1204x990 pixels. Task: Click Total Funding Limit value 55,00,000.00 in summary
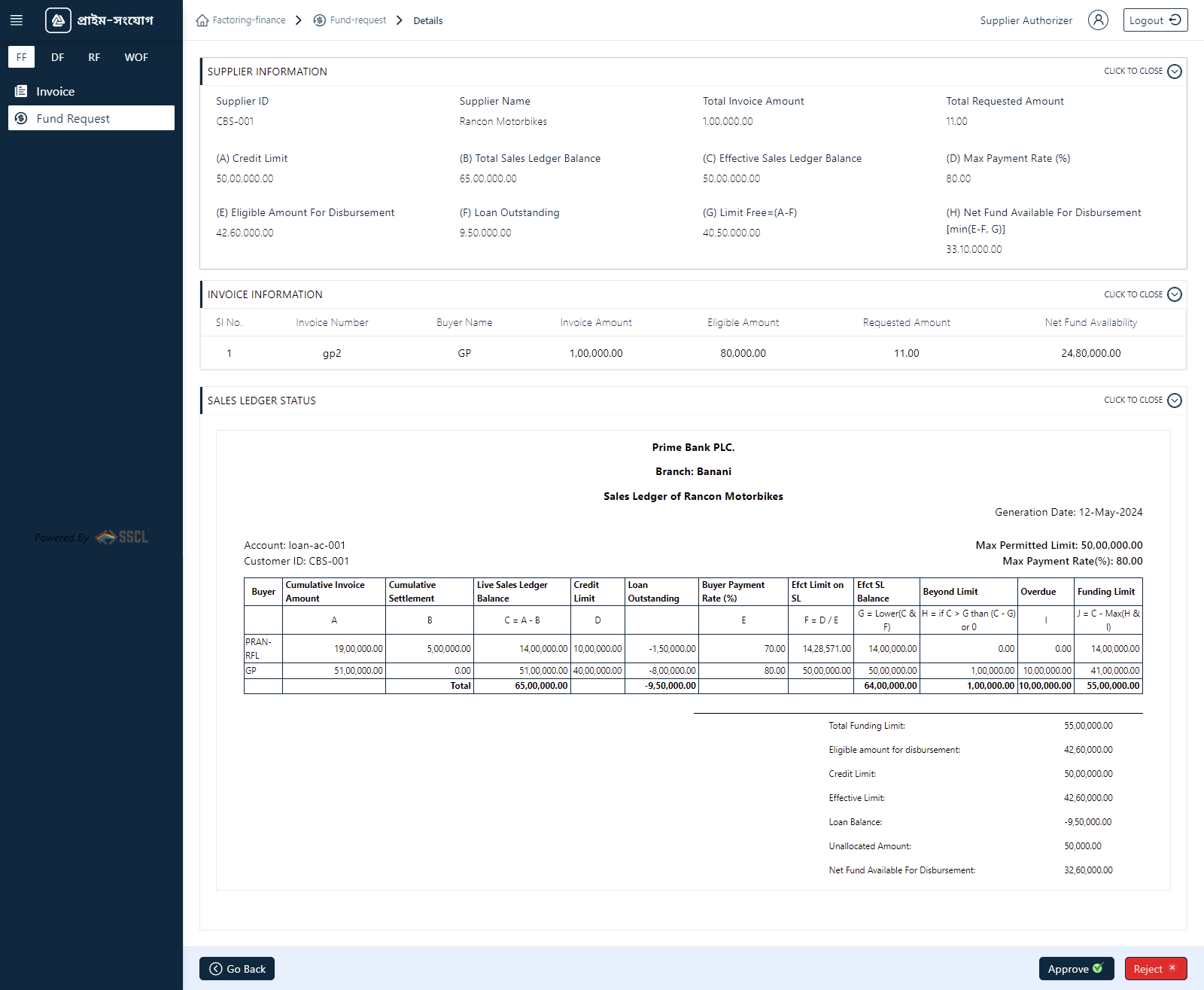coord(1088,726)
